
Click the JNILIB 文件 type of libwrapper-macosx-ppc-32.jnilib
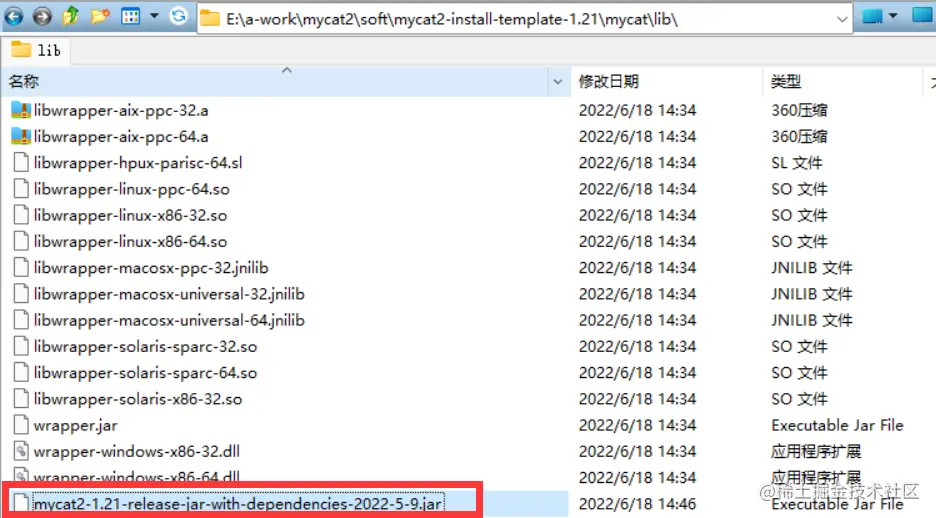point(811,268)
